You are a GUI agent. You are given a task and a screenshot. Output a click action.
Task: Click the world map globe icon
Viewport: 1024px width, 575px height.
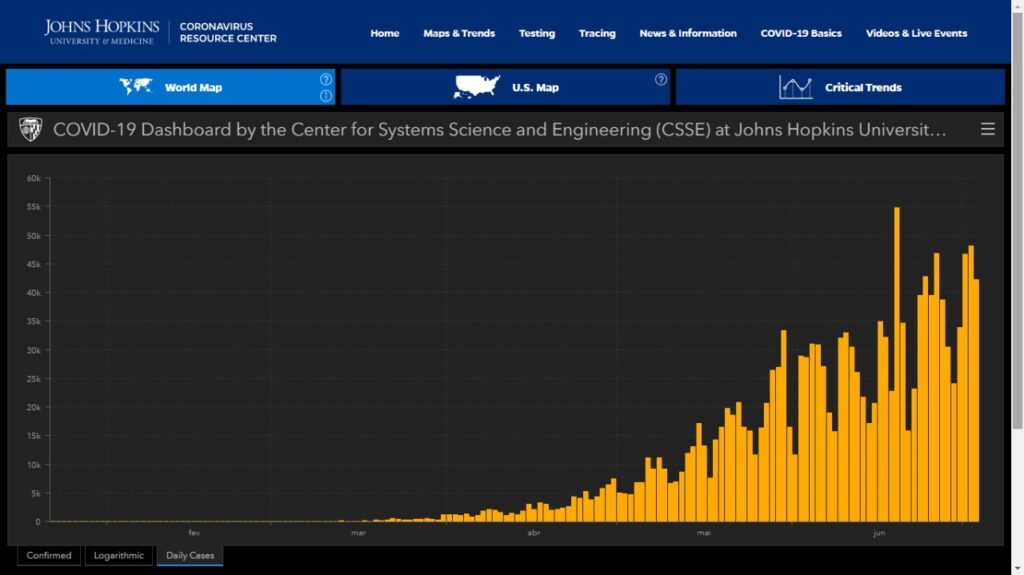(x=136, y=87)
